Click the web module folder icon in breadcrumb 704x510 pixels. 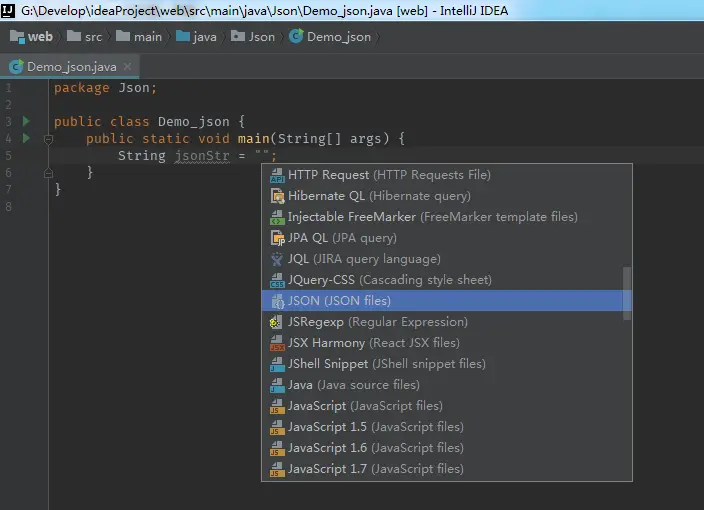17,37
